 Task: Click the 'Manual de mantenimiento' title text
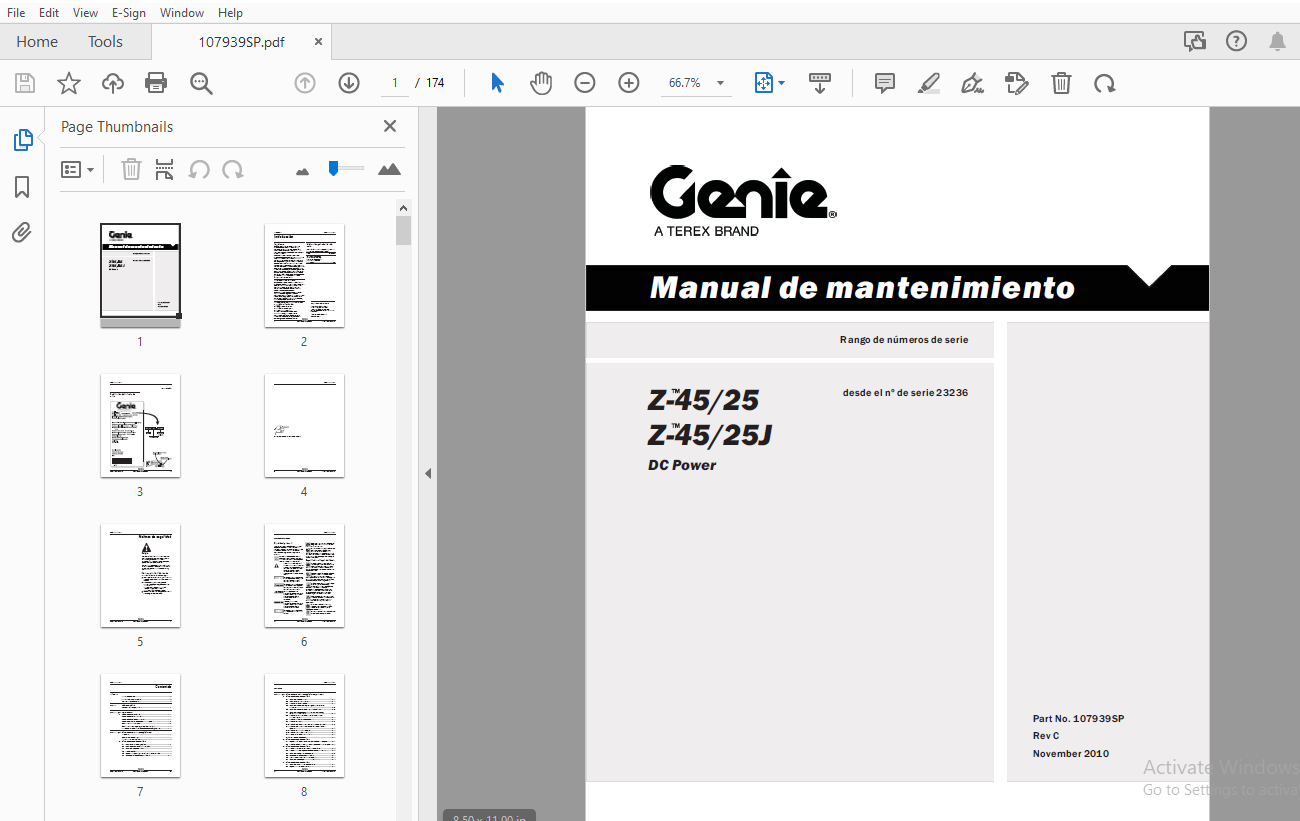point(862,288)
